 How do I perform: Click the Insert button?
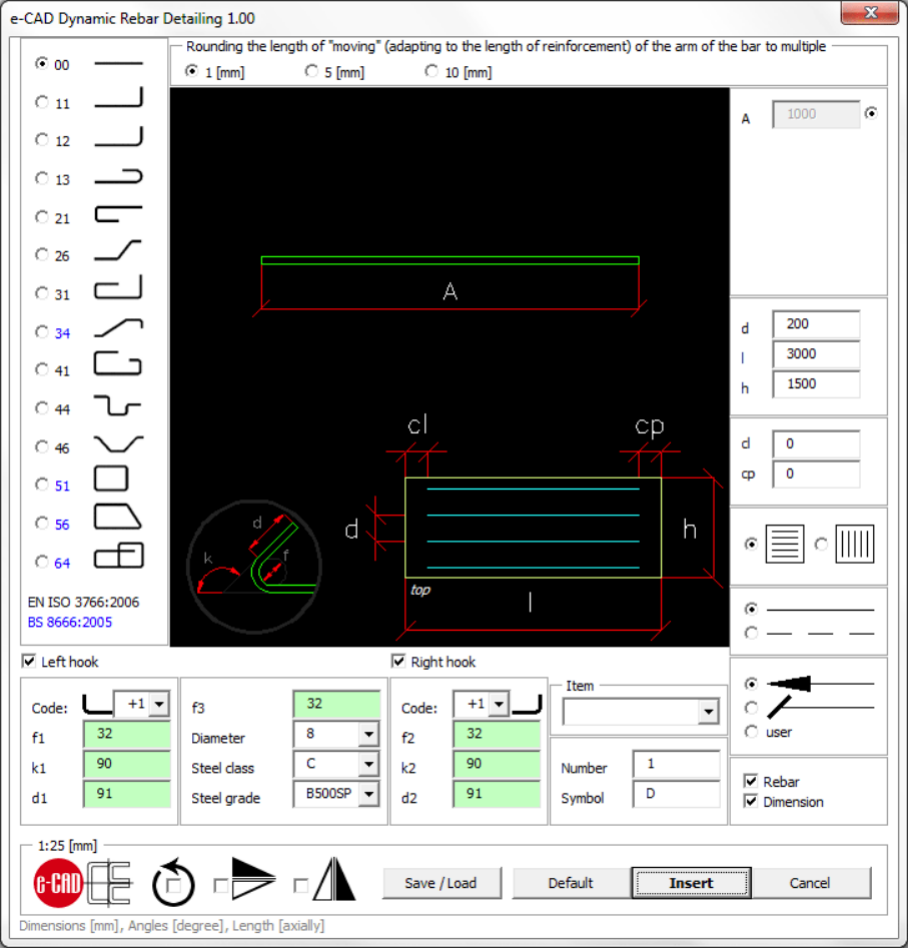(x=691, y=883)
